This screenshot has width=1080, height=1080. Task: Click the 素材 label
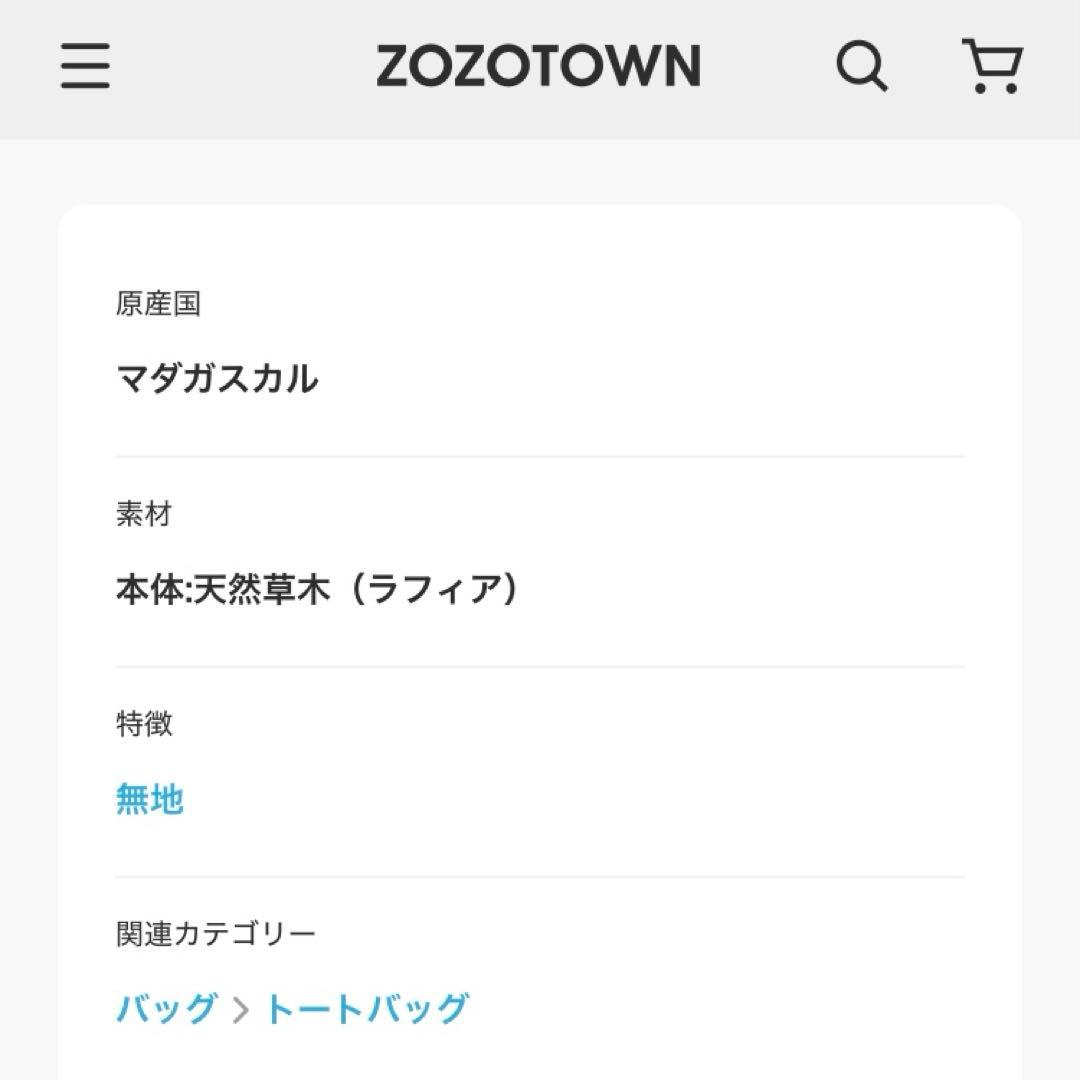coord(144,514)
